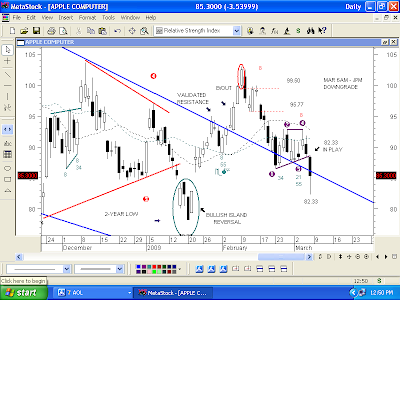Paste with clipboard icon
400x400 pixels.
coord(103,31)
